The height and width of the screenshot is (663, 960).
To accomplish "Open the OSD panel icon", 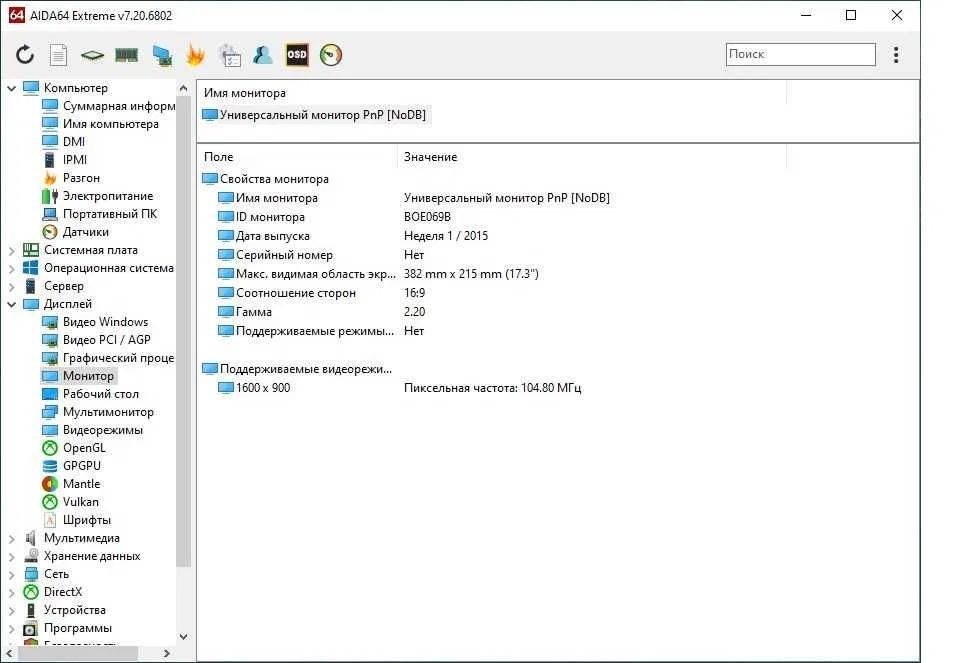I will click(x=298, y=54).
